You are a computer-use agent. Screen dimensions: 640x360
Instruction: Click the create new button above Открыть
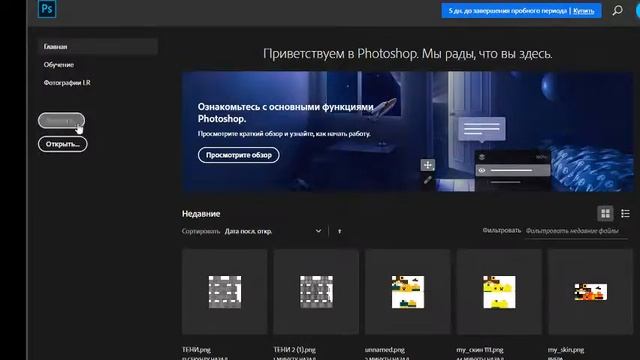pos(61,120)
